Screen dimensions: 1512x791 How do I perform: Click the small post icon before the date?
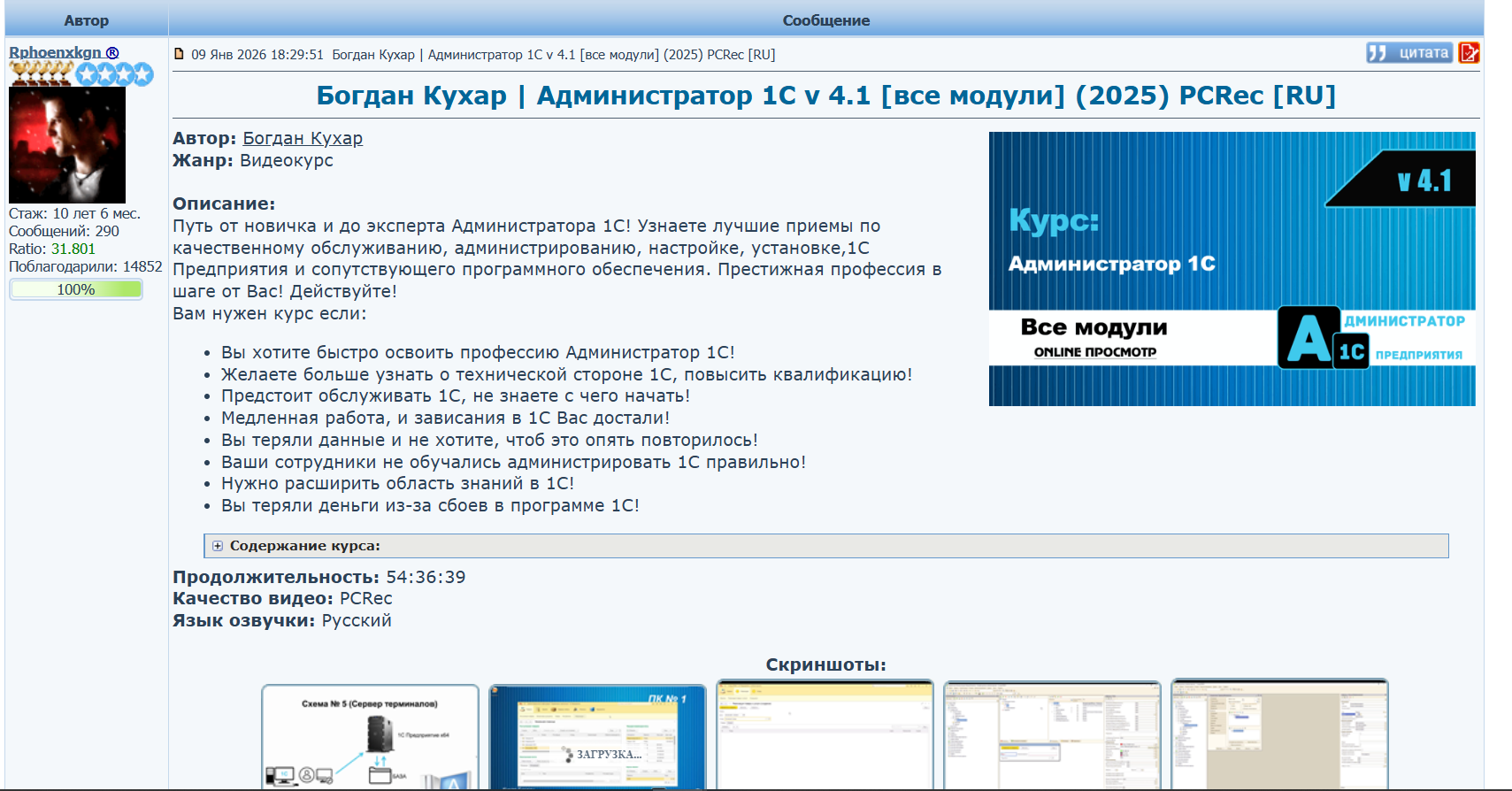(179, 54)
